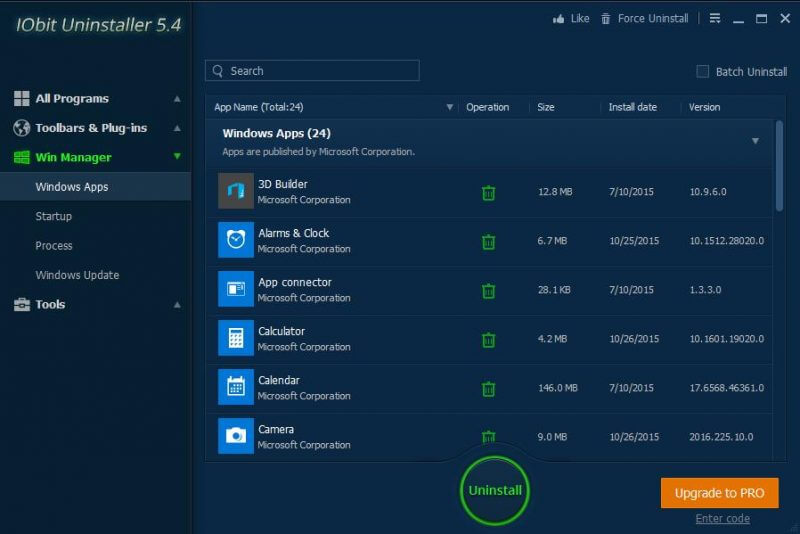This screenshot has width=800, height=534.
Task: Select the App connector row name
Action: (294, 282)
